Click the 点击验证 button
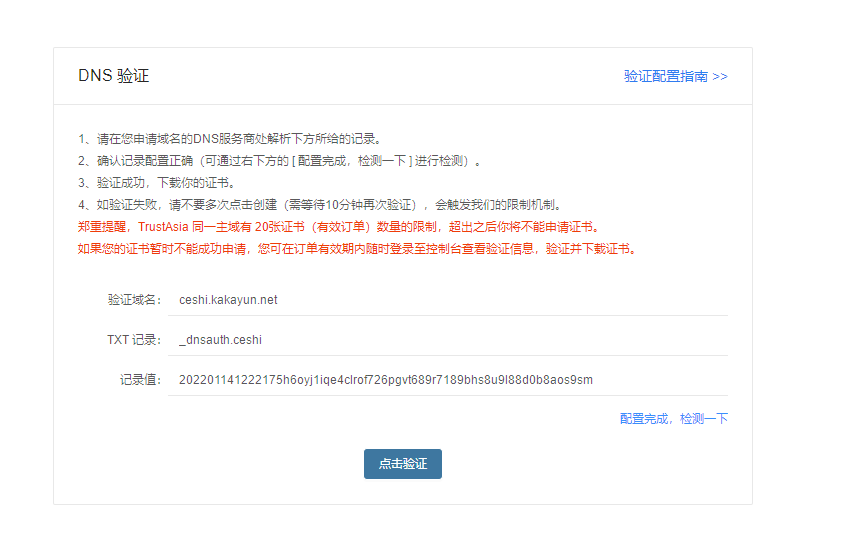This screenshot has width=867, height=557. click(x=403, y=464)
